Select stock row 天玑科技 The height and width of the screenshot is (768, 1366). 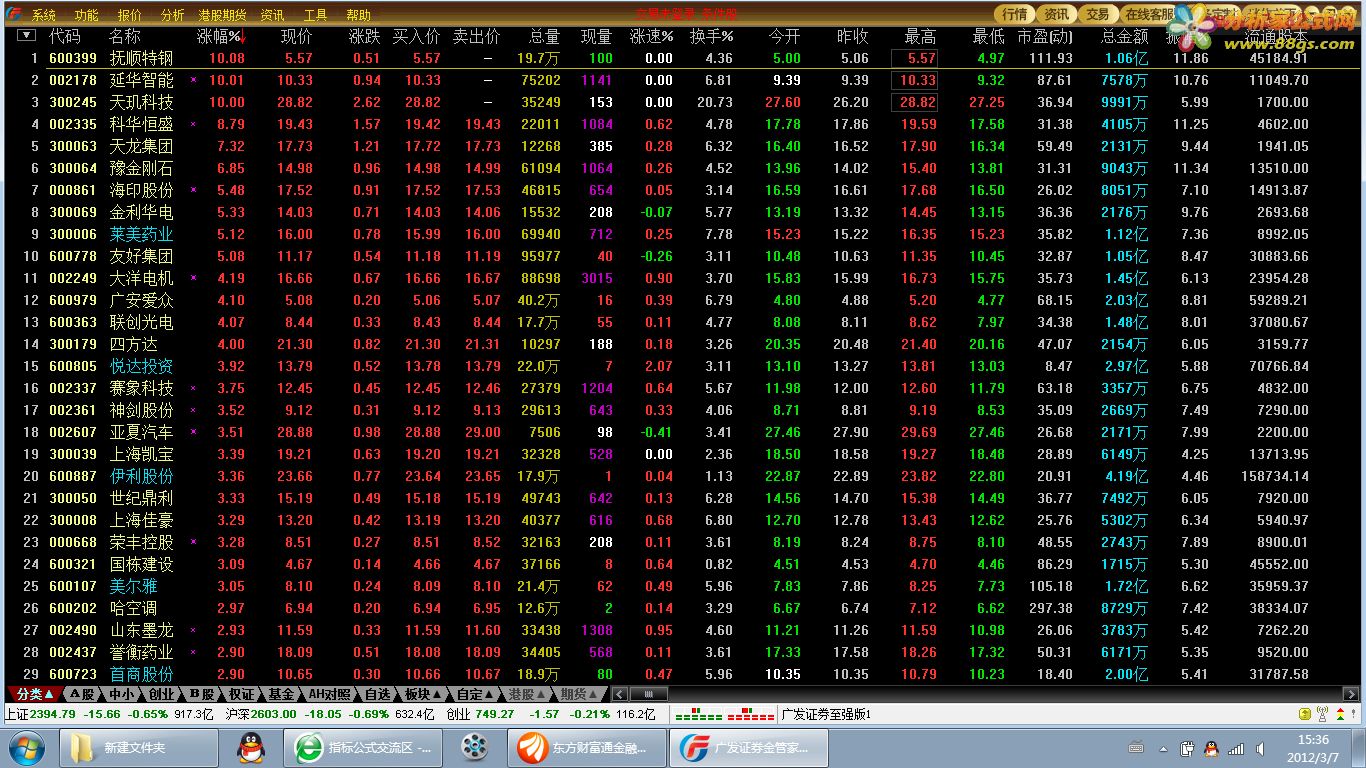tap(683, 102)
